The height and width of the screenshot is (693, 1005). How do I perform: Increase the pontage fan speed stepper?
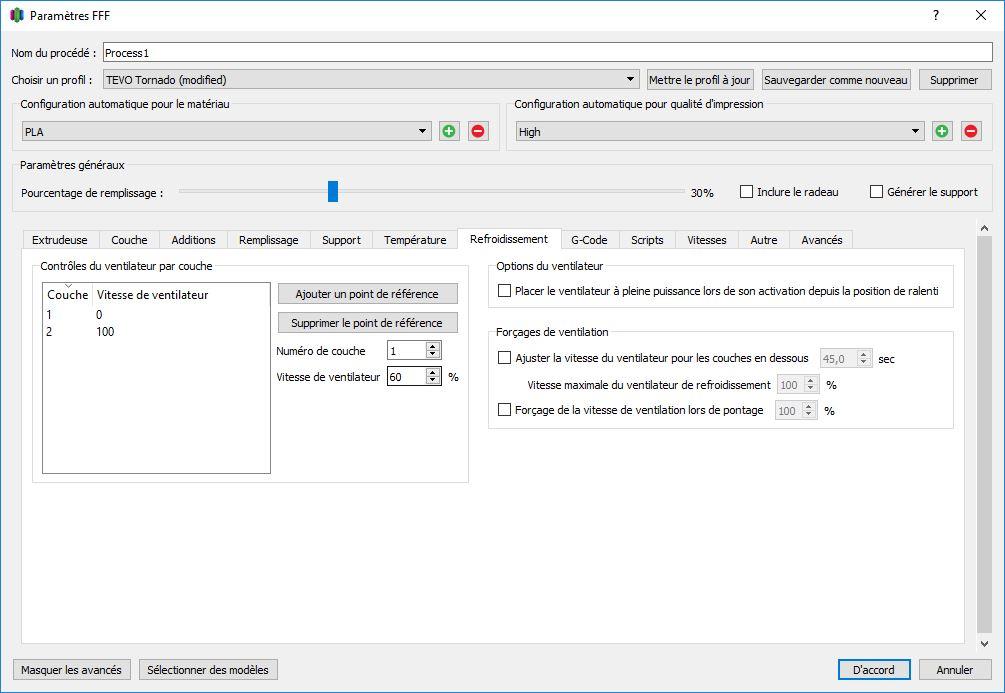coord(809,406)
